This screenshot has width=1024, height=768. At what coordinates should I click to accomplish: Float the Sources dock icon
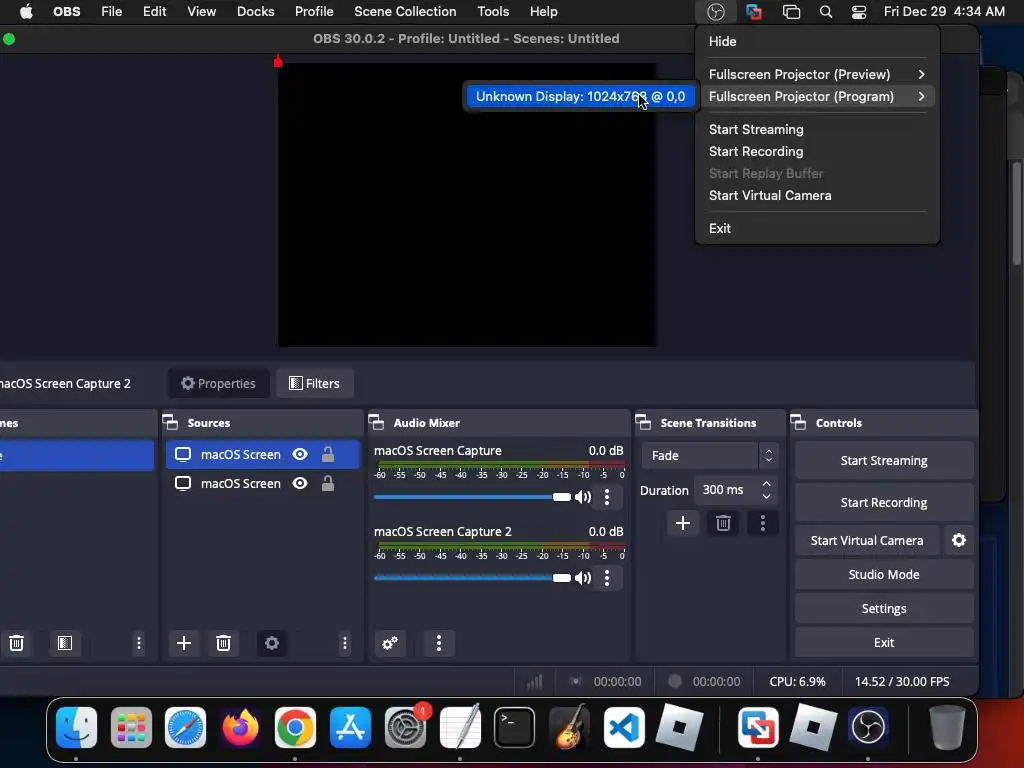(170, 423)
